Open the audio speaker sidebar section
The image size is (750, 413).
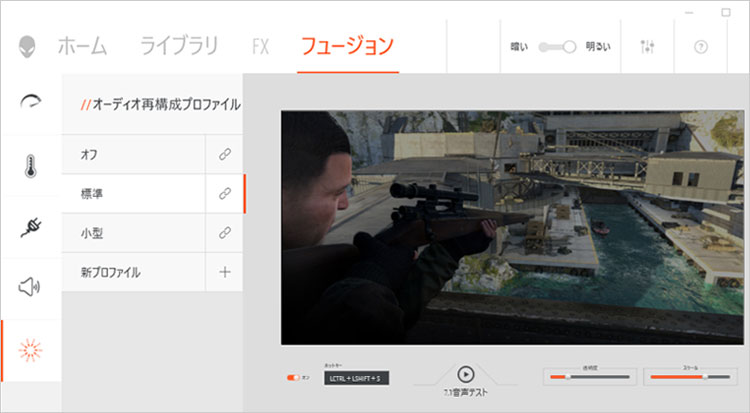pyautogui.click(x=30, y=288)
